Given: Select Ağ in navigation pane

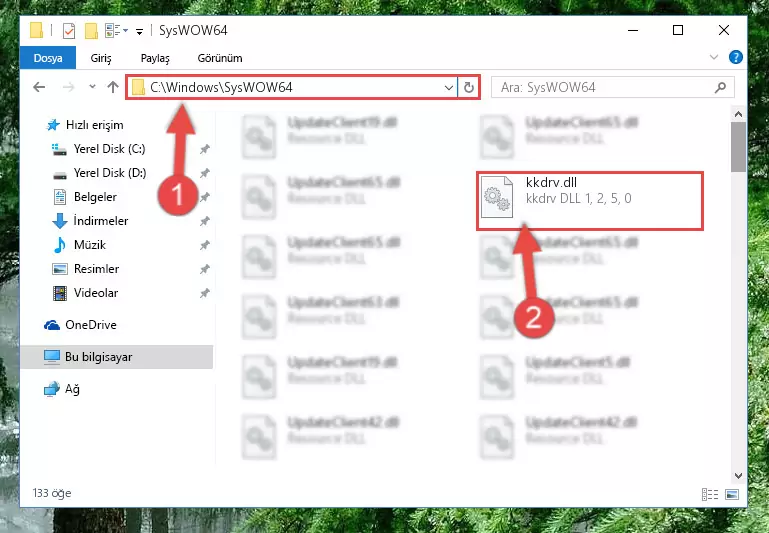Looking at the screenshot, I should pyautogui.click(x=72, y=389).
